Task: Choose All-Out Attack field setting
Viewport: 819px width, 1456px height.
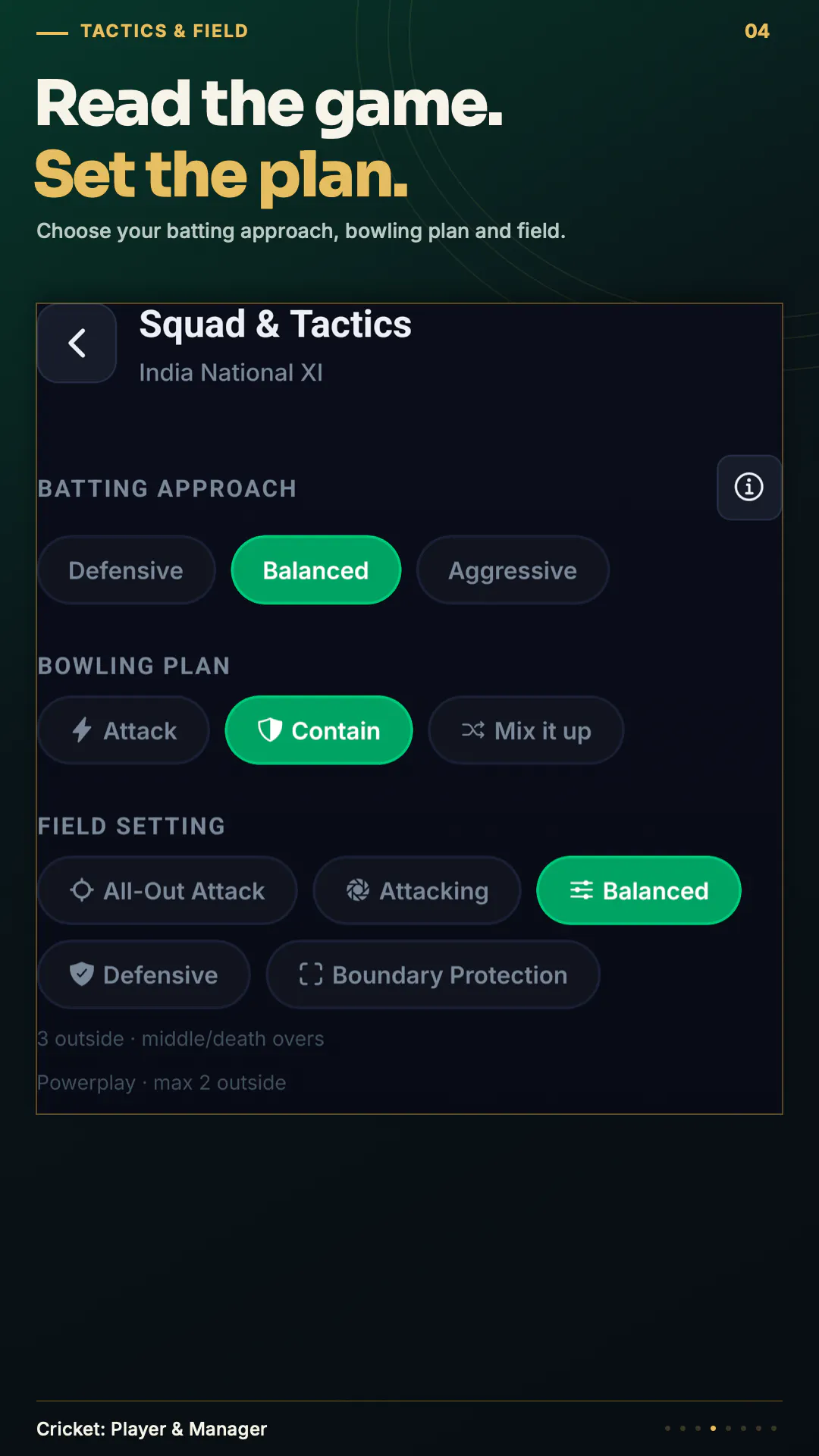Action: pos(168,890)
